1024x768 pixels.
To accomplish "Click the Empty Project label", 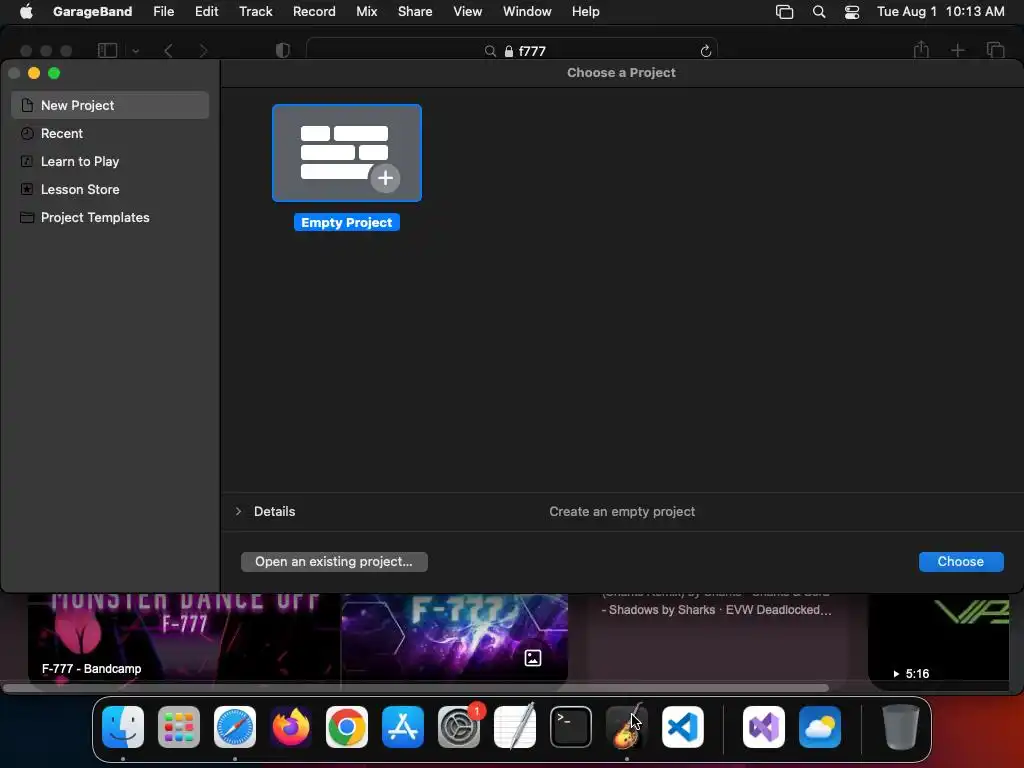I will pyautogui.click(x=347, y=223).
